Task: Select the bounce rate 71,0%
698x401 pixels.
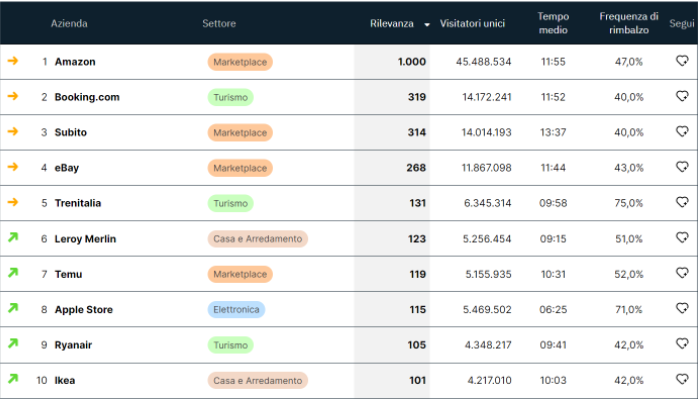Action: [629, 309]
